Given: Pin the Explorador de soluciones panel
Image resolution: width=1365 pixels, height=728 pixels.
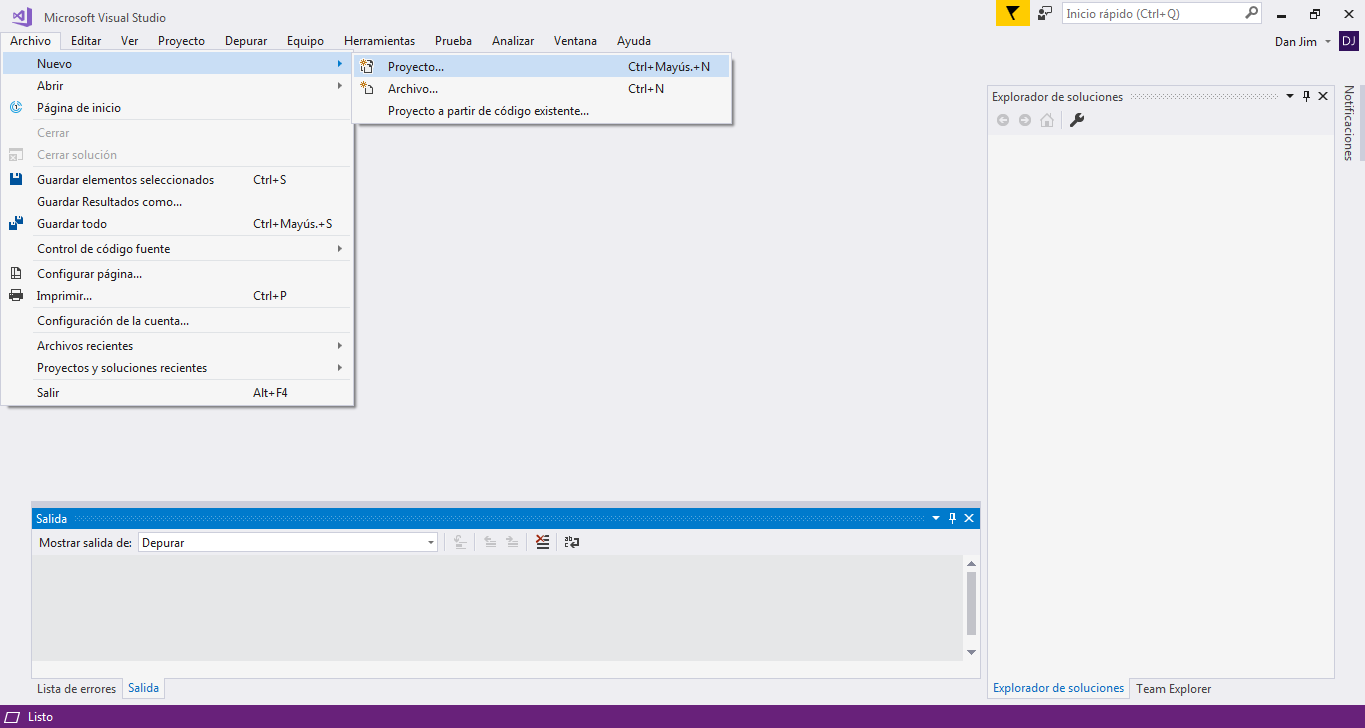Looking at the screenshot, I should 1306,96.
